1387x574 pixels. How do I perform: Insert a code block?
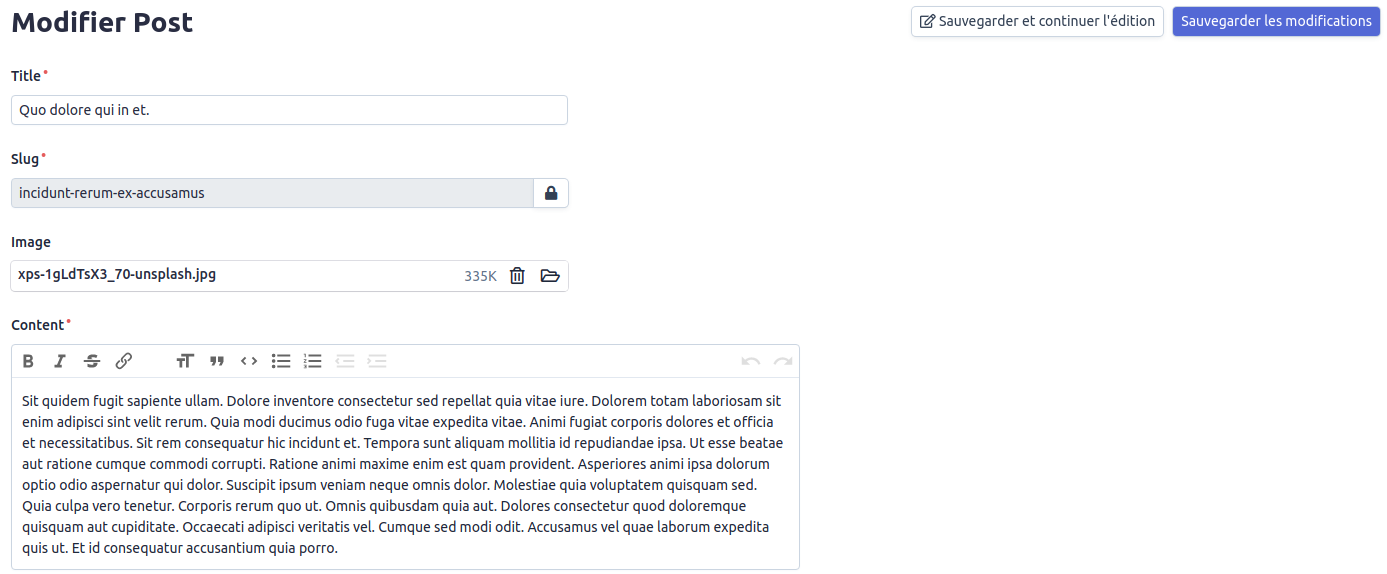coord(249,361)
